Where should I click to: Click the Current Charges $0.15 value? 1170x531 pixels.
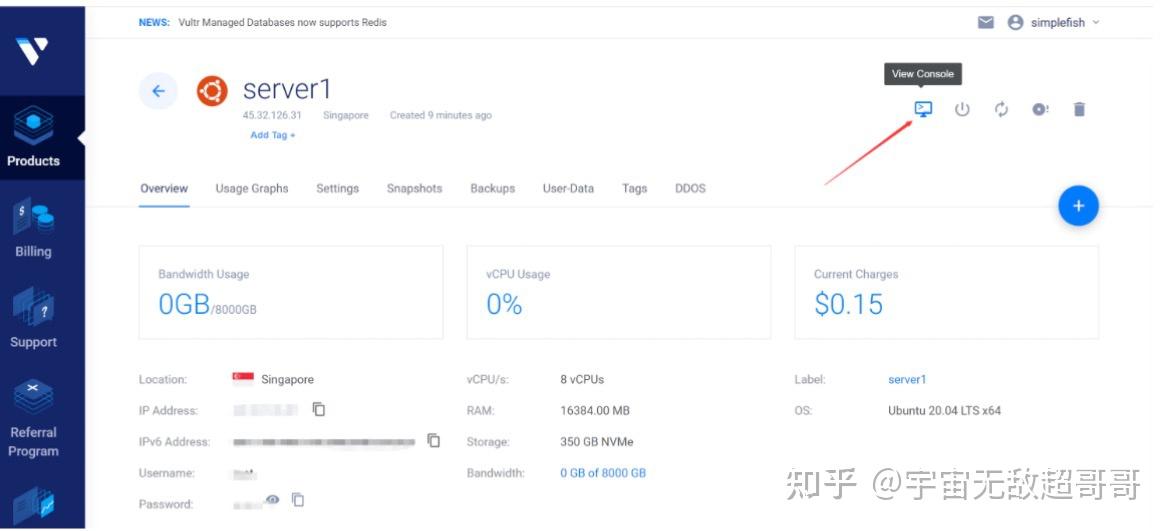coord(848,304)
